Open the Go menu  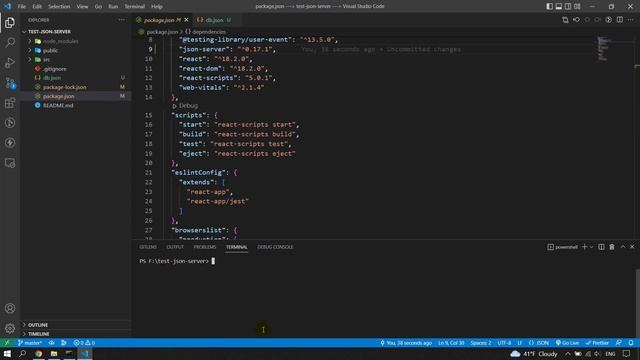(98, 7)
